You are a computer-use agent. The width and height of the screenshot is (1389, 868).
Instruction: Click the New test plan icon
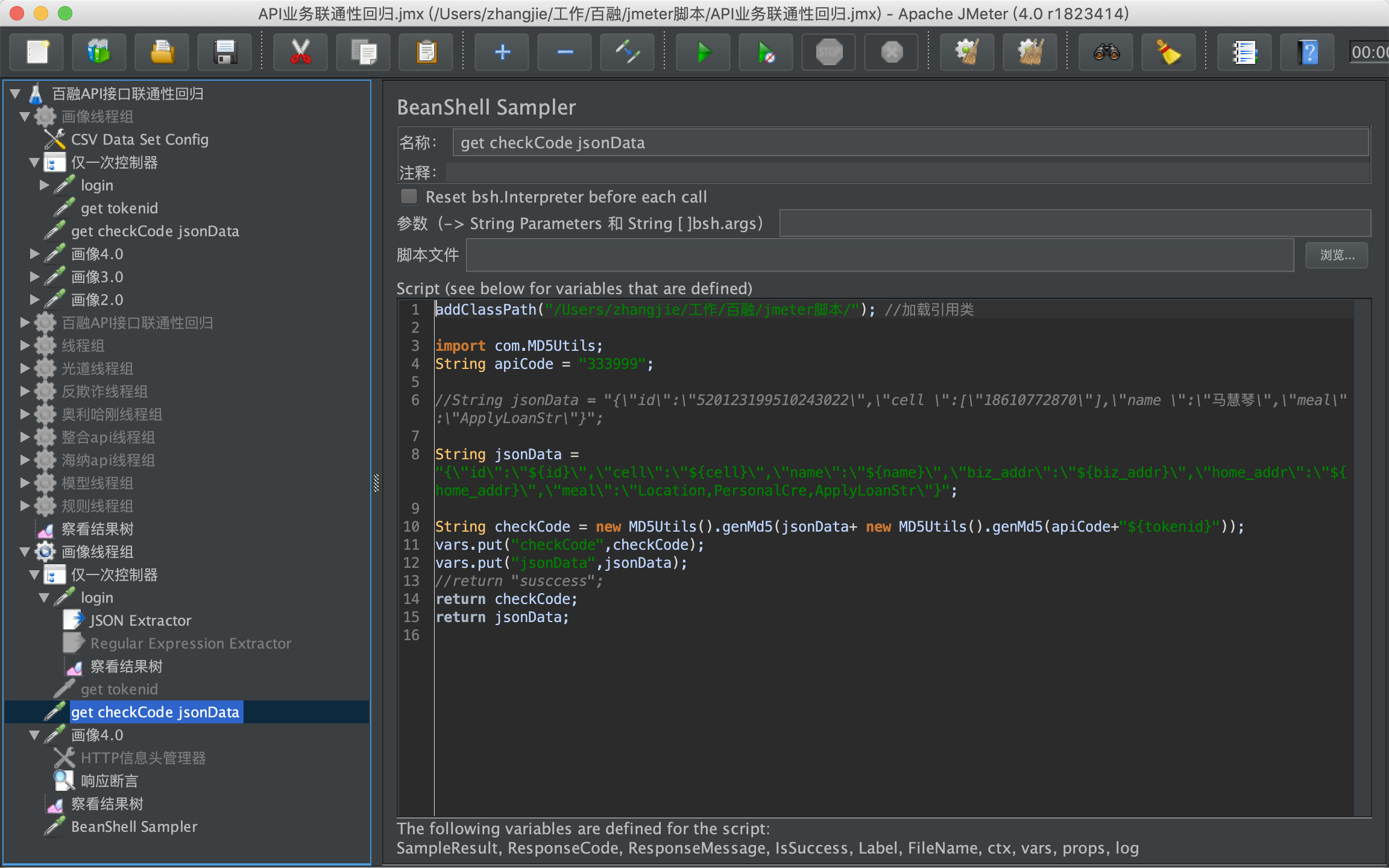pyautogui.click(x=37, y=52)
